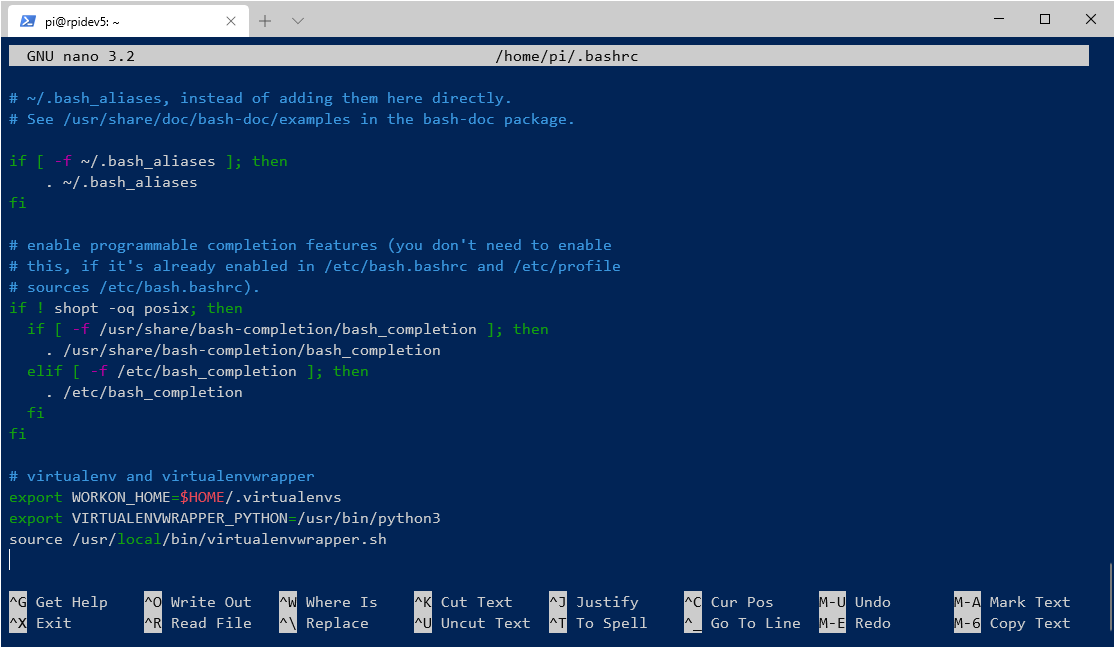The height and width of the screenshot is (648, 1115).
Task: Click the ^R Read File shortcut
Action: click(x=197, y=623)
